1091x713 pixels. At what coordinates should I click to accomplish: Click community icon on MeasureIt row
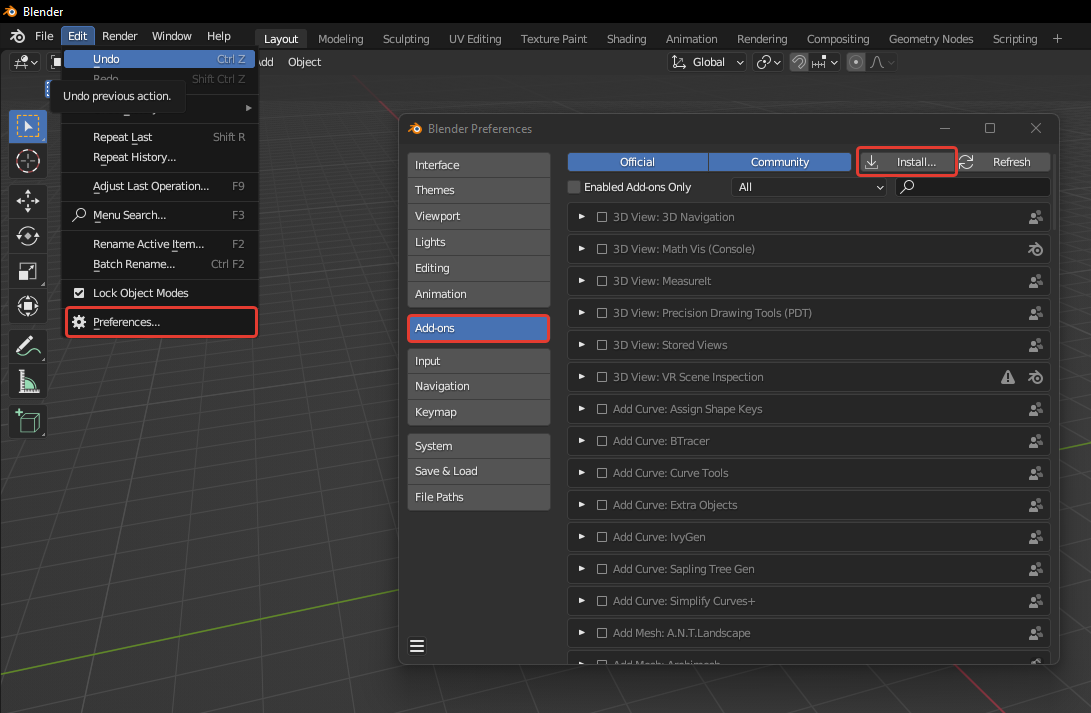coord(1035,281)
